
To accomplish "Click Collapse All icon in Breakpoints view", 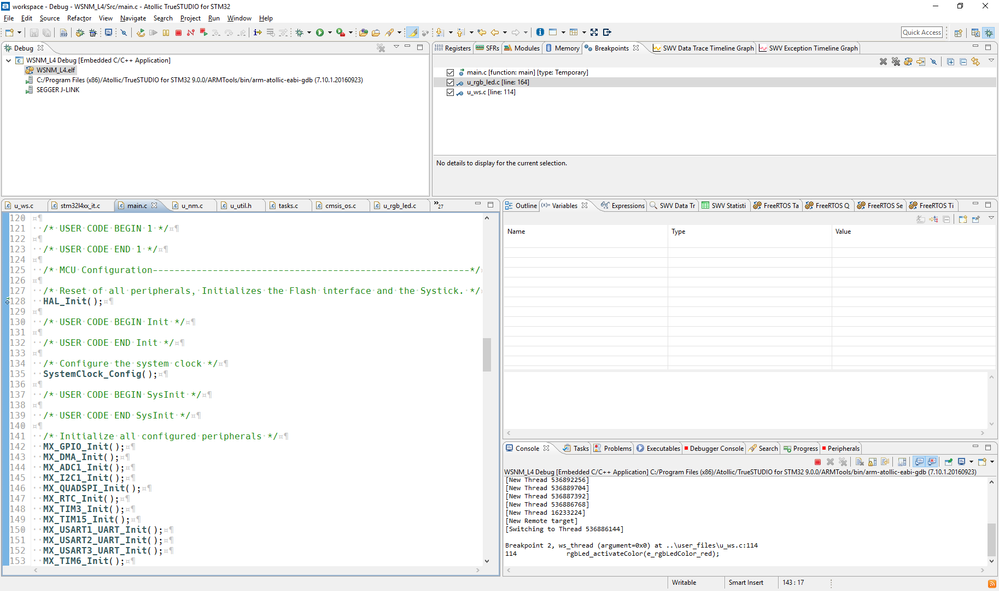I will point(963,62).
